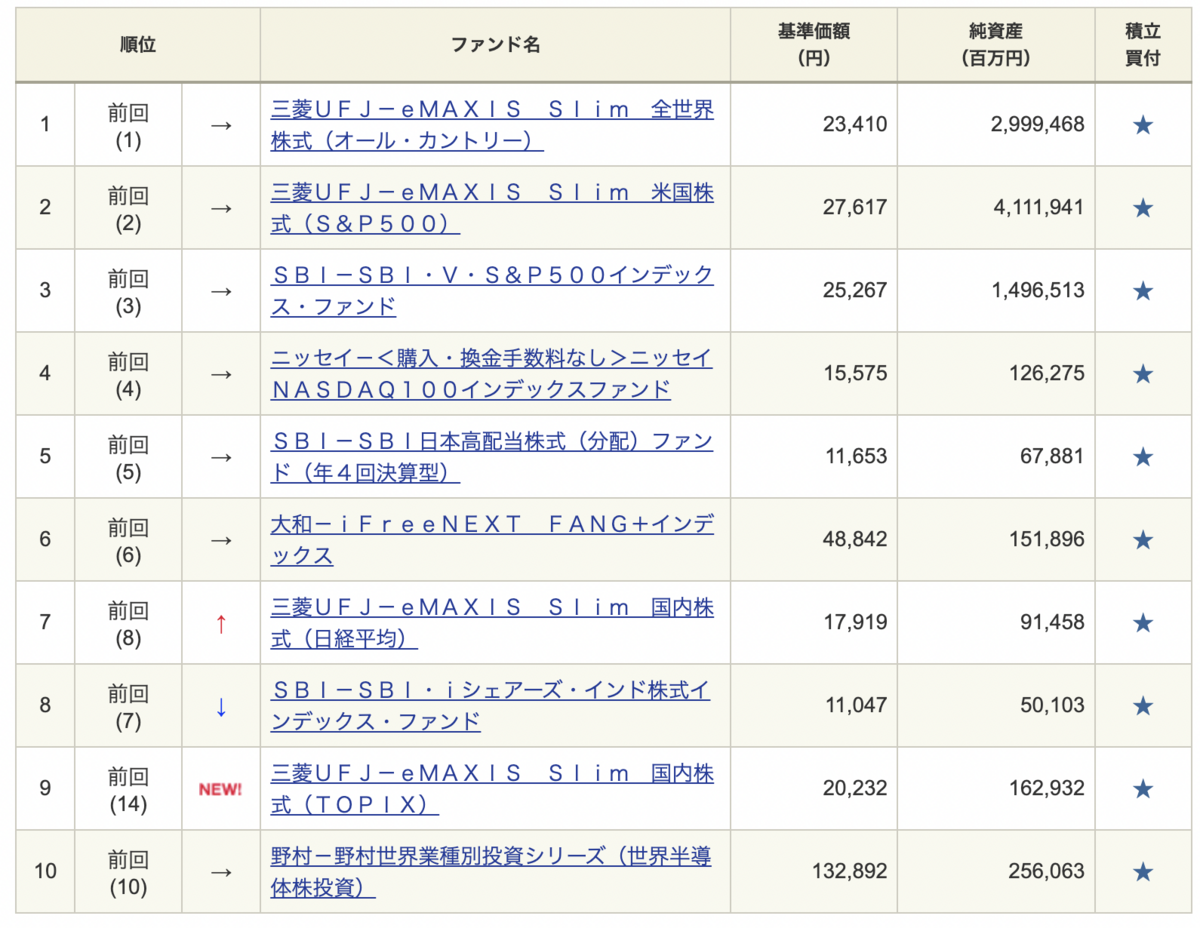Click the right arrow in rank 6 row
Viewport: 1200px width, 928px height.
click(221, 540)
